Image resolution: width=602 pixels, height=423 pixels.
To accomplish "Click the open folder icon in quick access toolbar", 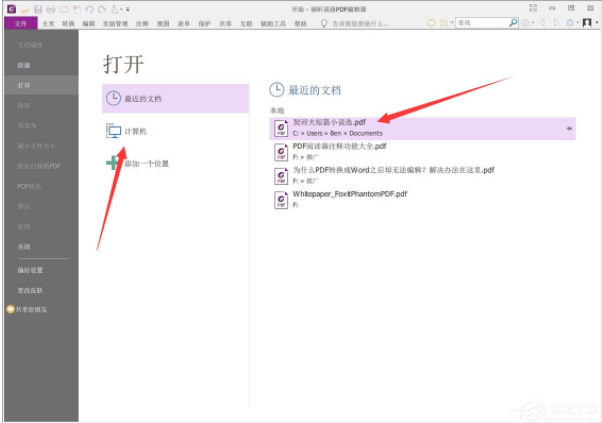I will click(25, 9).
